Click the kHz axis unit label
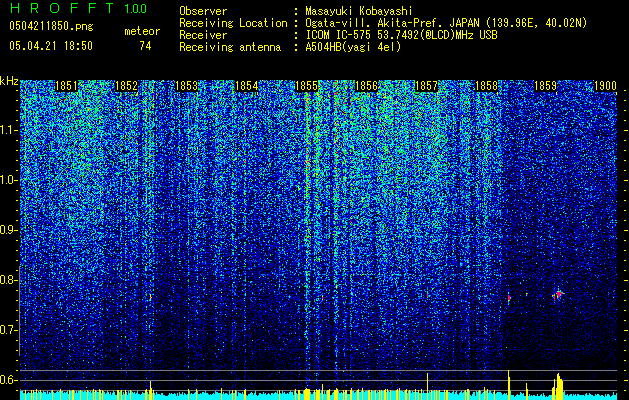This screenshot has height=400, width=629. pos(9,81)
